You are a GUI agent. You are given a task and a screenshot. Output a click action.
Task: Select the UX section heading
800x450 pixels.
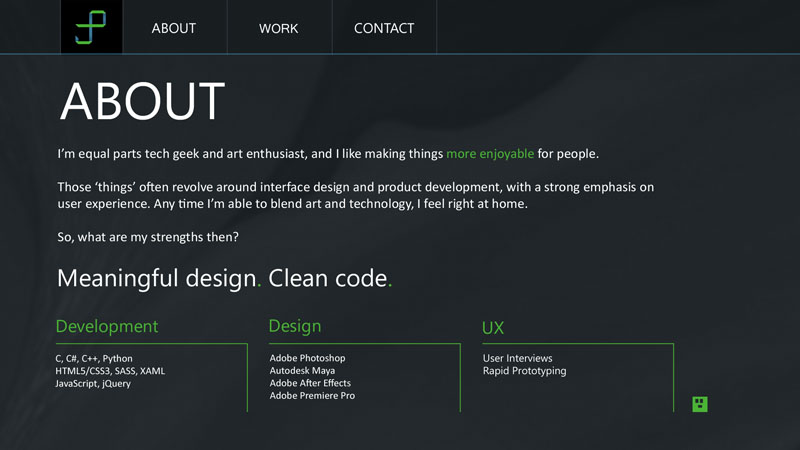coord(493,327)
